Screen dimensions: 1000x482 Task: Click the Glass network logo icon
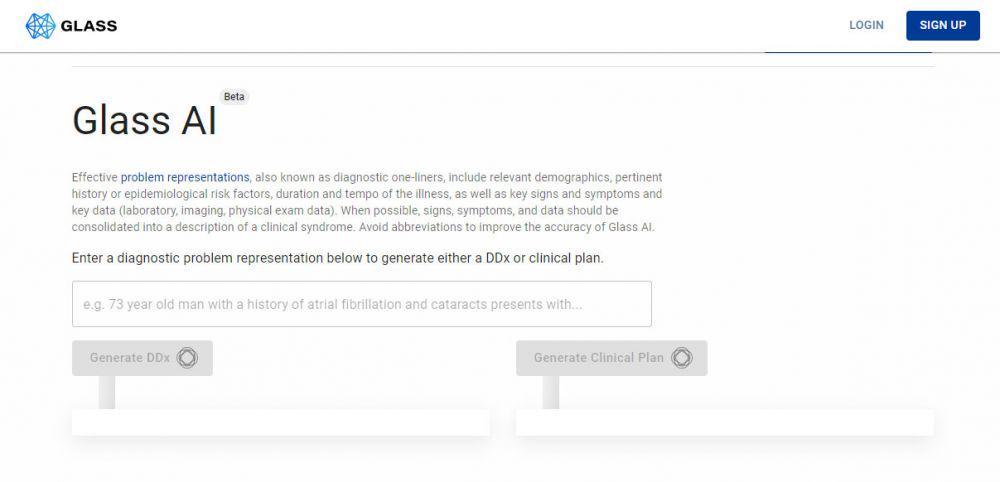click(x=40, y=26)
